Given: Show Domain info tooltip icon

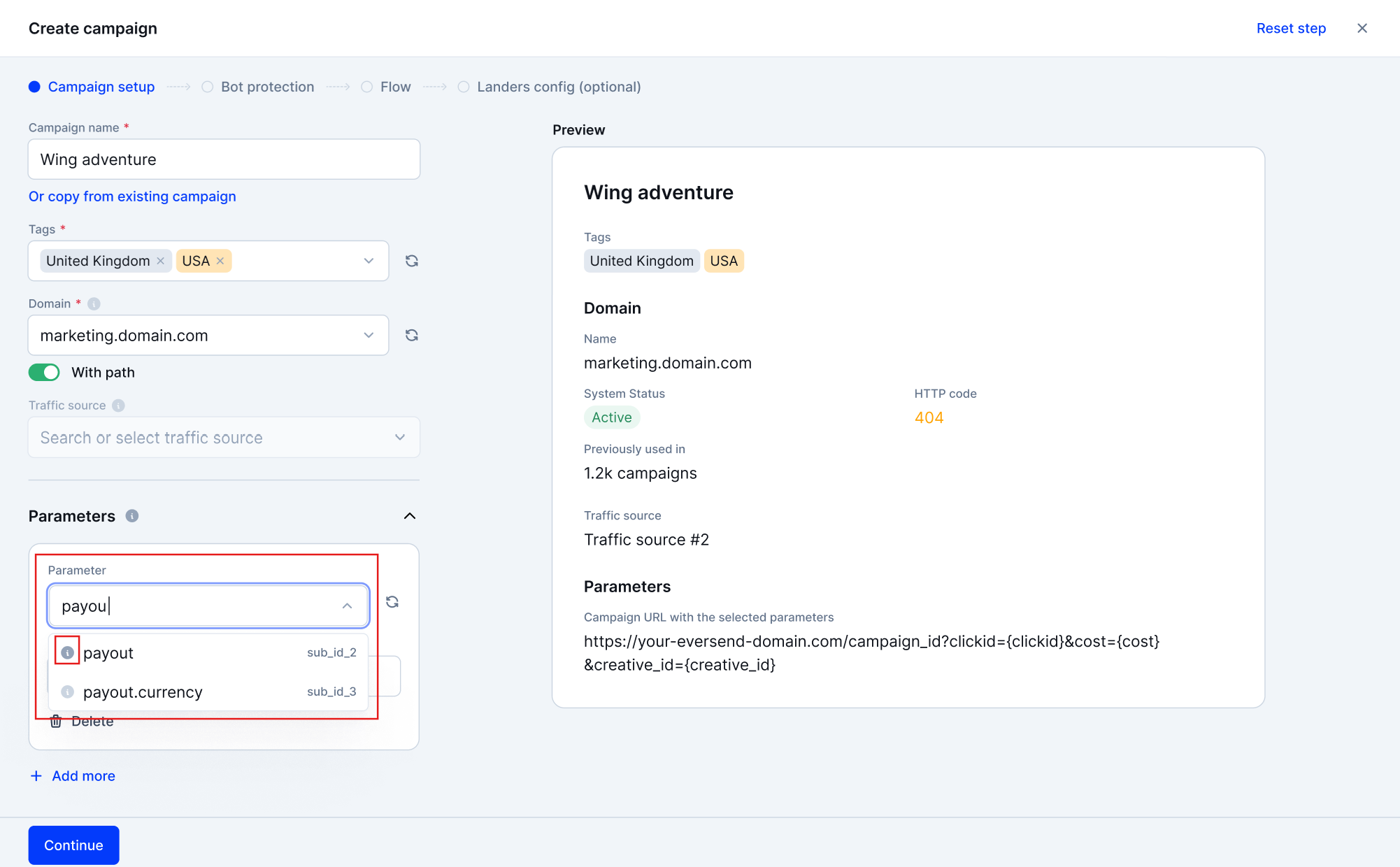Looking at the screenshot, I should (94, 303).
